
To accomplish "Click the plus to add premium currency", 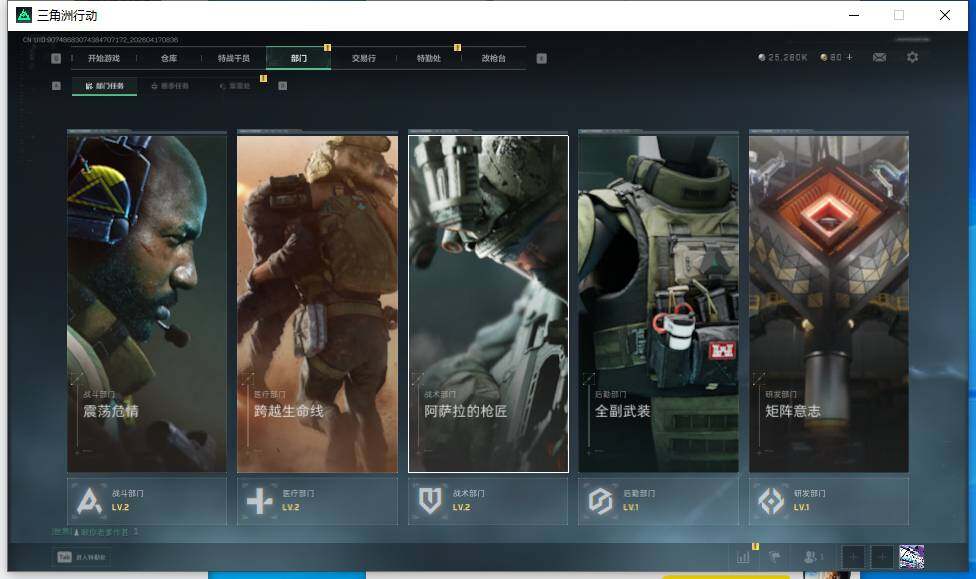I will (x=850, y=57).
